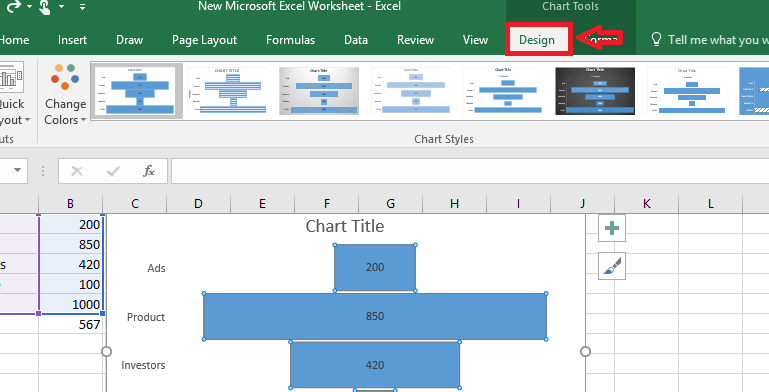769x392 pixels.
Task: Open the Chart Styles paintbrush button
Action: click(x=612, y=266)
